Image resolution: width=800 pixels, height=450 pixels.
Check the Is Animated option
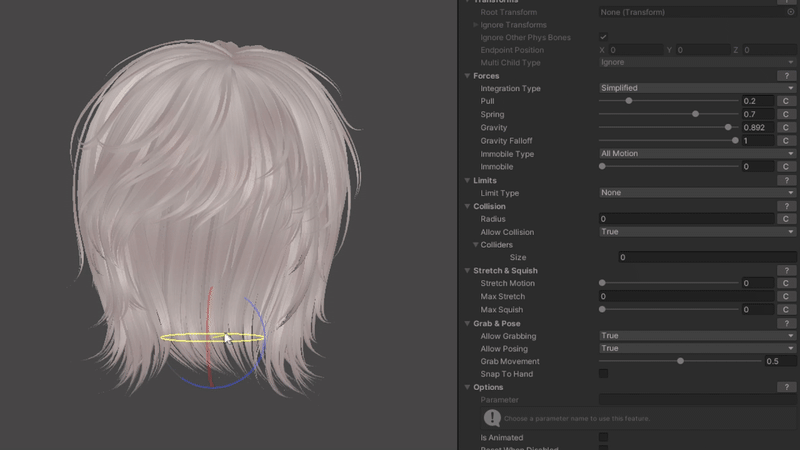[603, 438]
